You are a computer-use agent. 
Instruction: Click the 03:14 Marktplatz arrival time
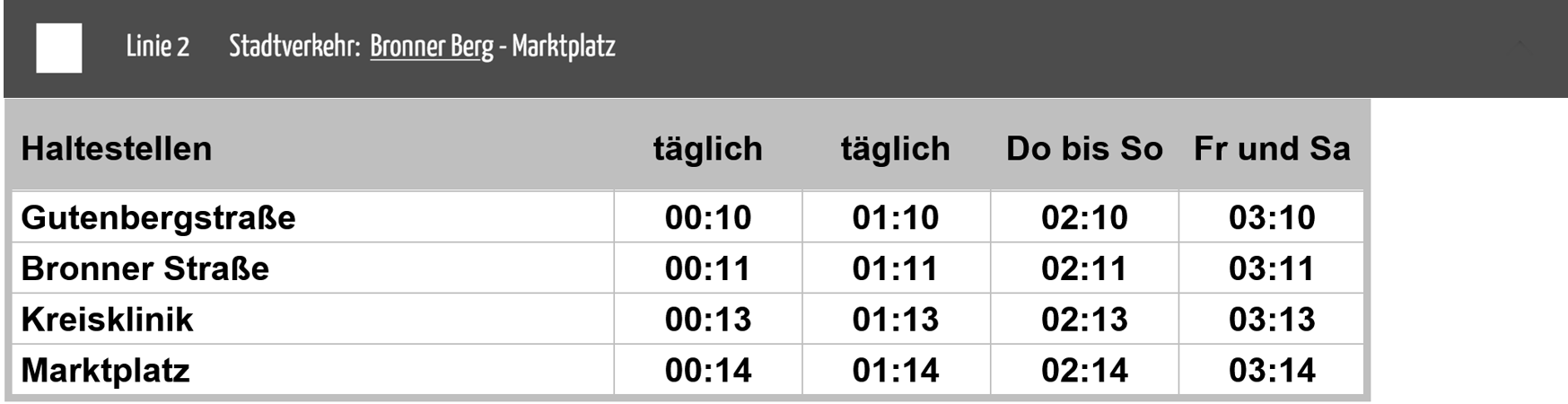tap(1272, 371)
